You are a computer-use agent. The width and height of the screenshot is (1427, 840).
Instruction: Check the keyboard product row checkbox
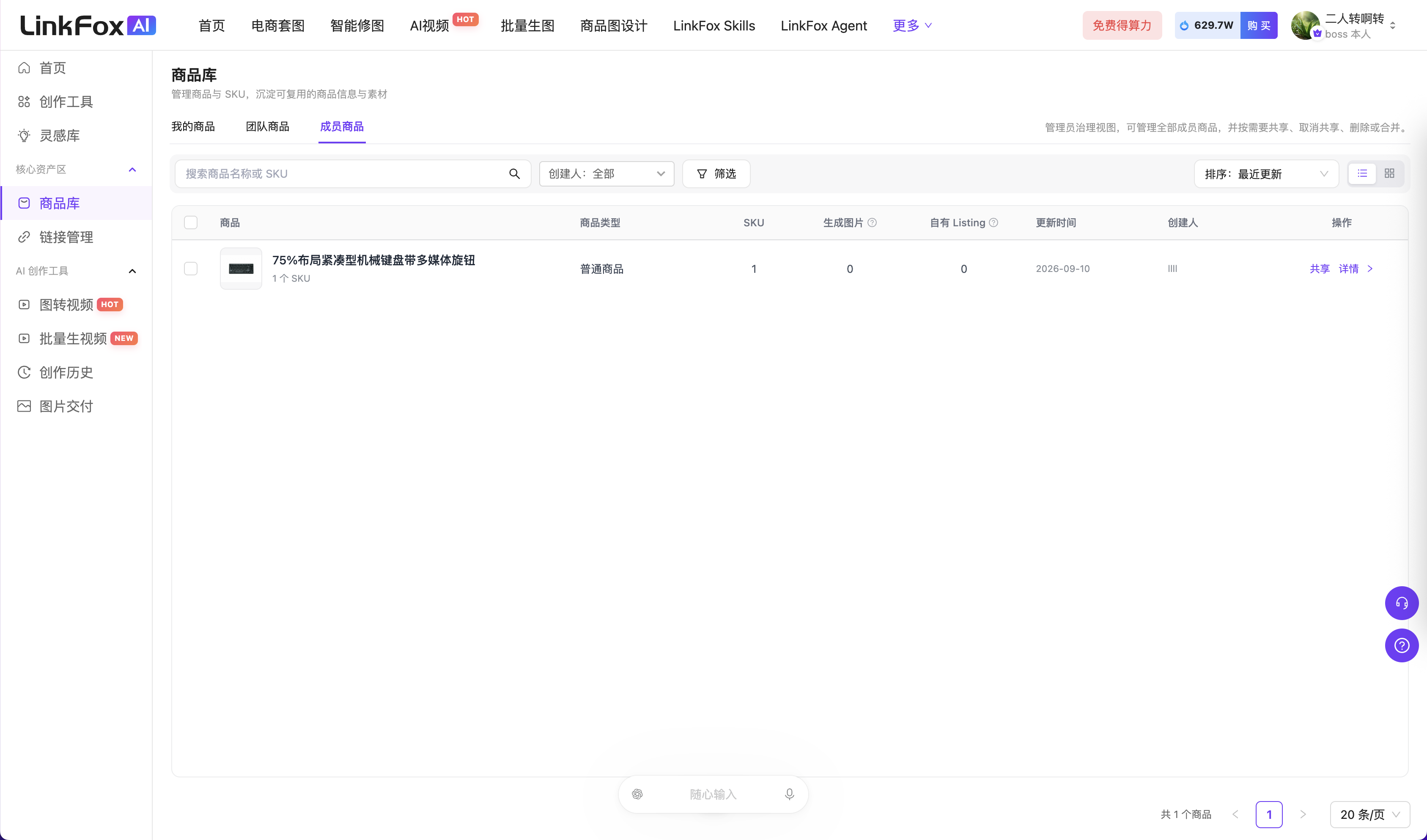tap(191, 269)
